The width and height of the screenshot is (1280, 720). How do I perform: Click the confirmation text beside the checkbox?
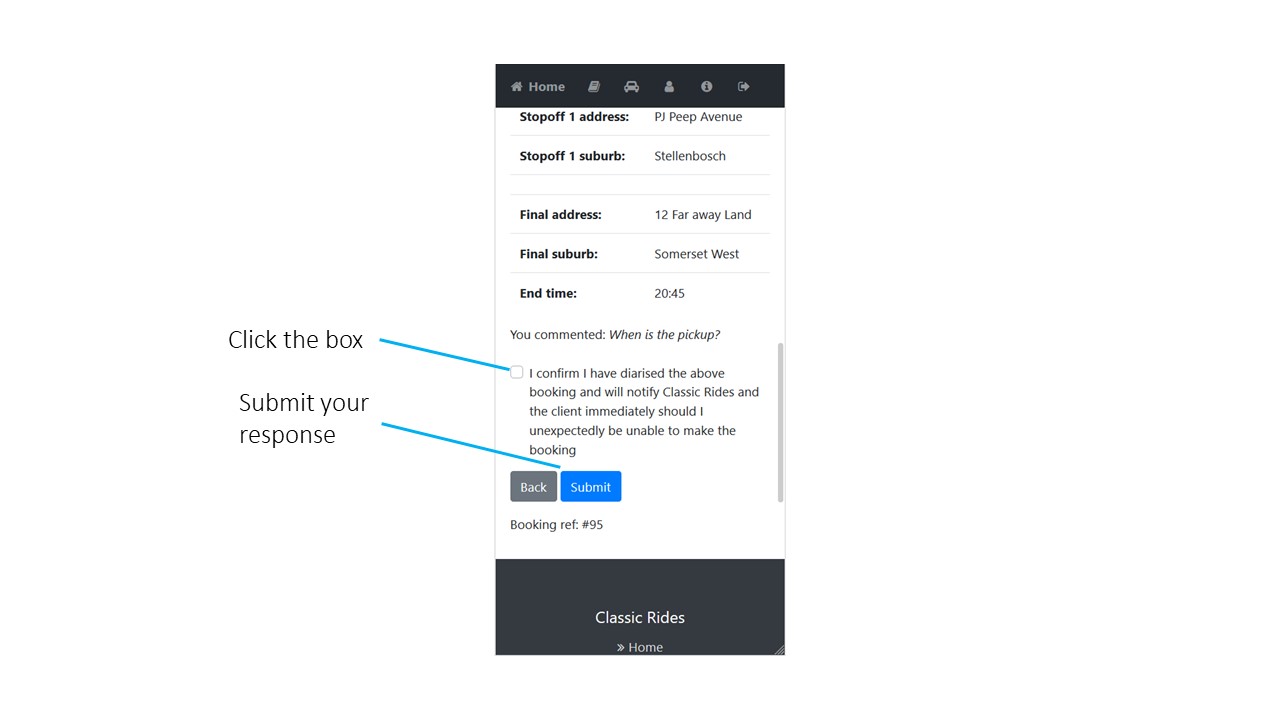coord(644,411)
